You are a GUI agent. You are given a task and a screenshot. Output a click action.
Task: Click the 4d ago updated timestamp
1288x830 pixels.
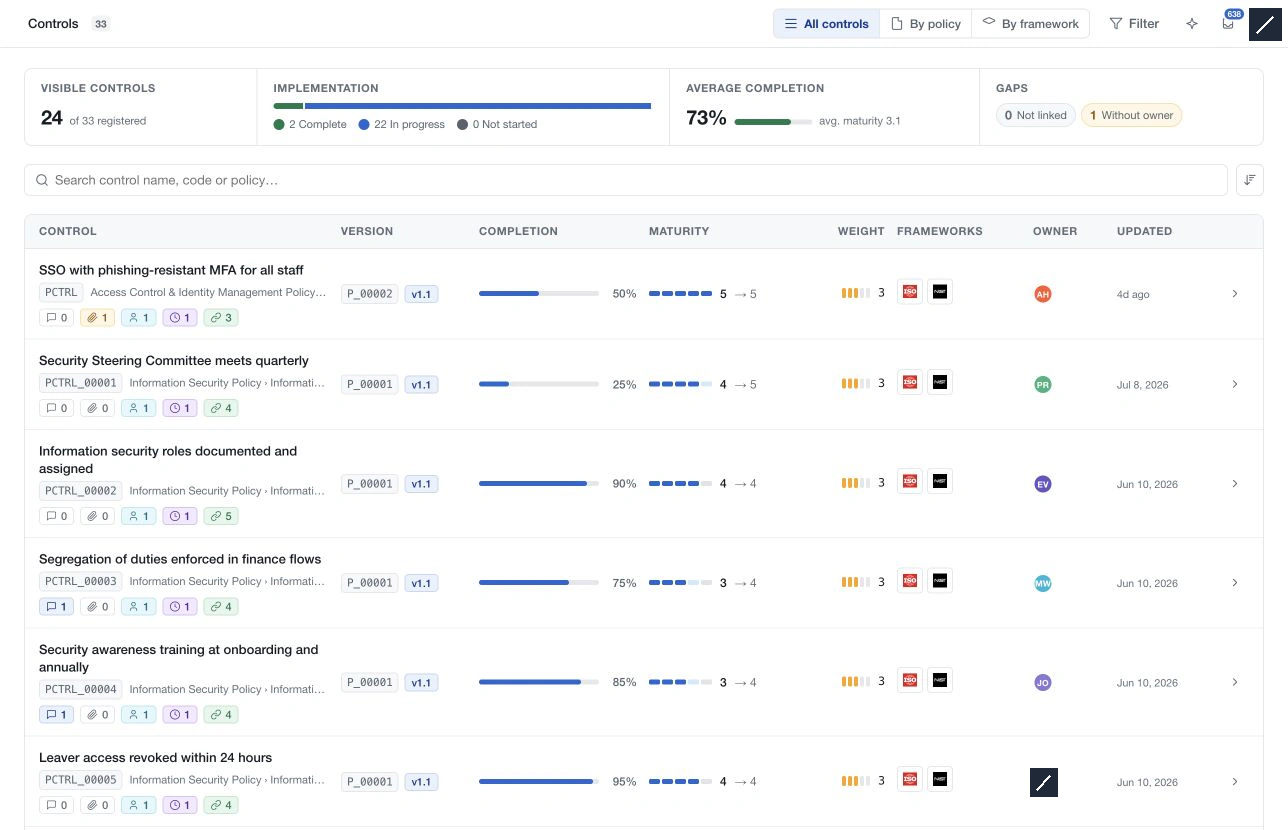(x=1133, y=295)
